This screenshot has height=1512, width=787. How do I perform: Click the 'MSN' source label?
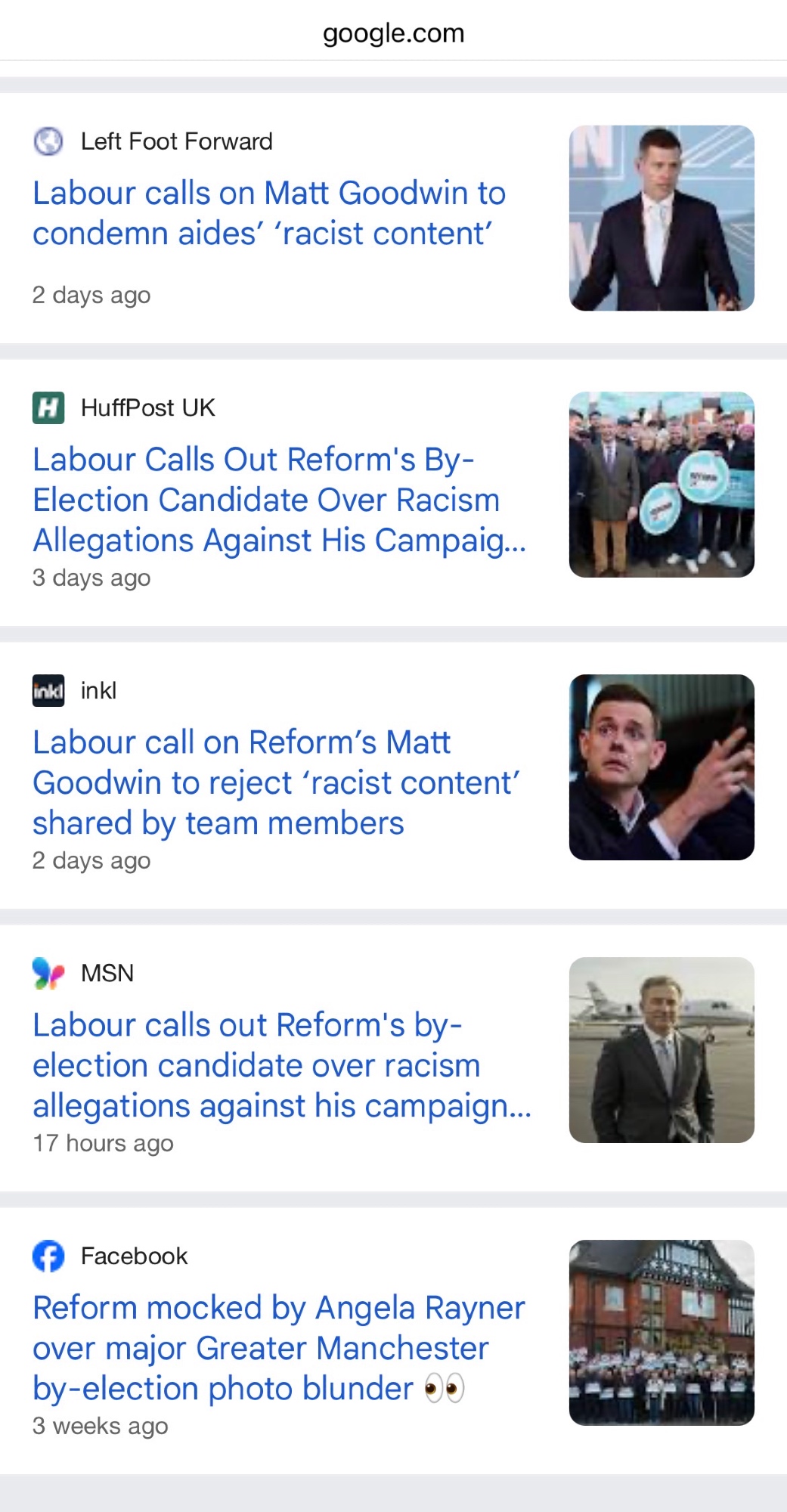coord(107,973)
